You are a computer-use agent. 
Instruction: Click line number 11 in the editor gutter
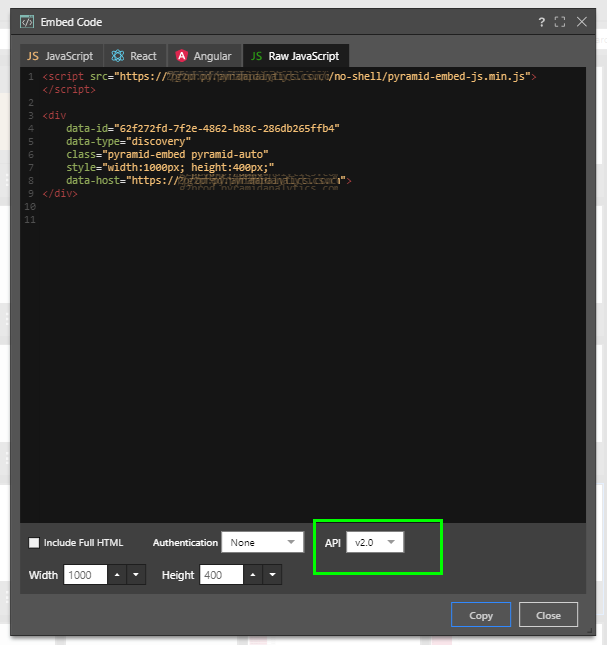(30, 220)
